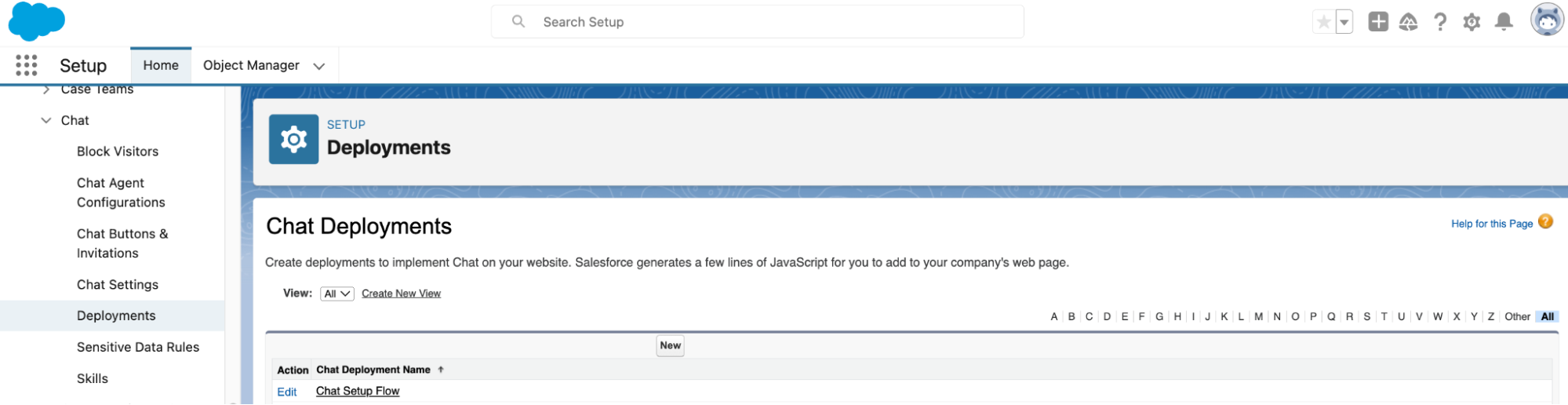The height and width of the screenshot is (405, 1568).
Task: Switch to the Home tab
Action: point(161,65)
